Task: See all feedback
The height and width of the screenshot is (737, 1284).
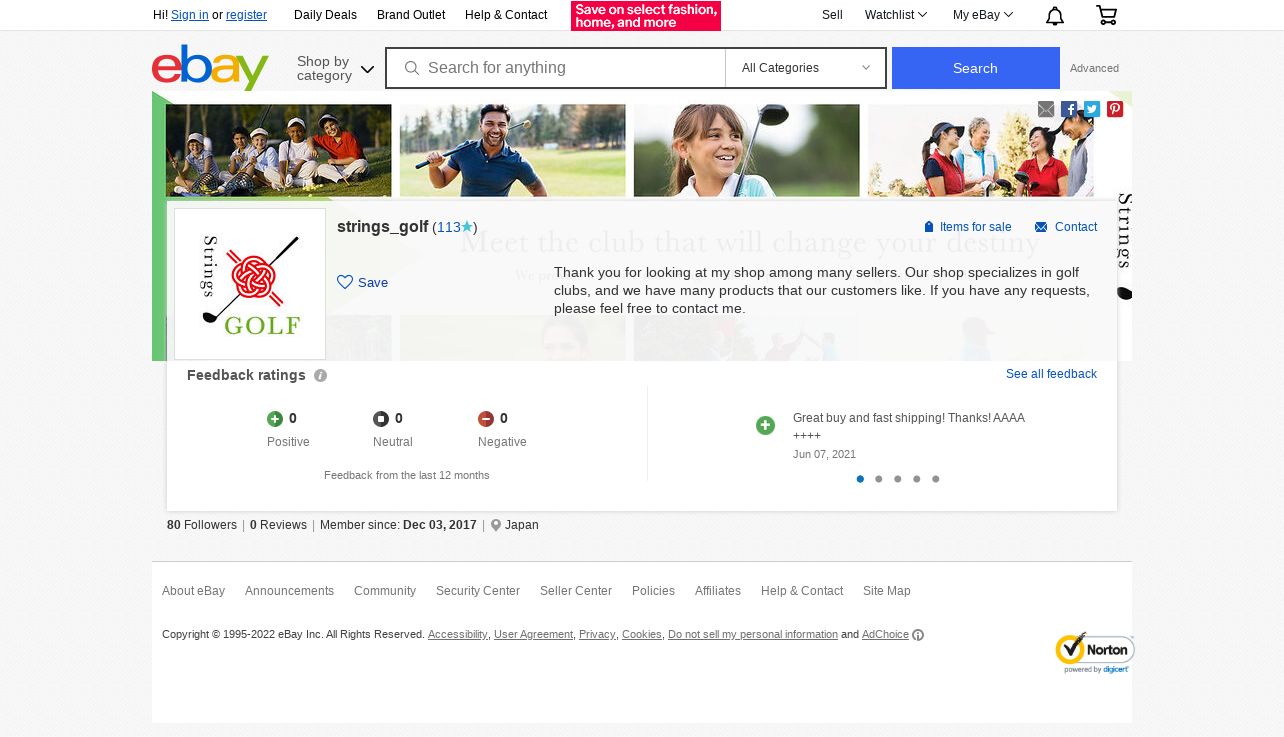Action: [x=1051, y=374]
